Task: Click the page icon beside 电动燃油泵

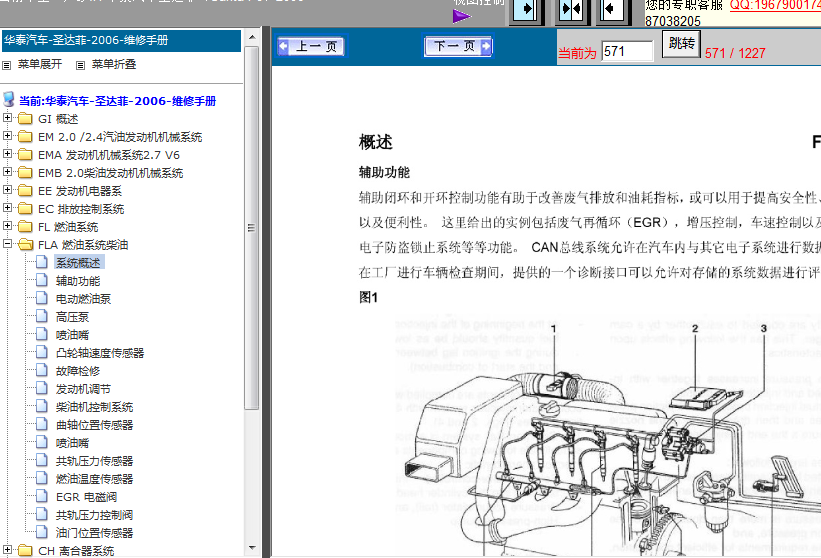Action: tap(42, 298)
